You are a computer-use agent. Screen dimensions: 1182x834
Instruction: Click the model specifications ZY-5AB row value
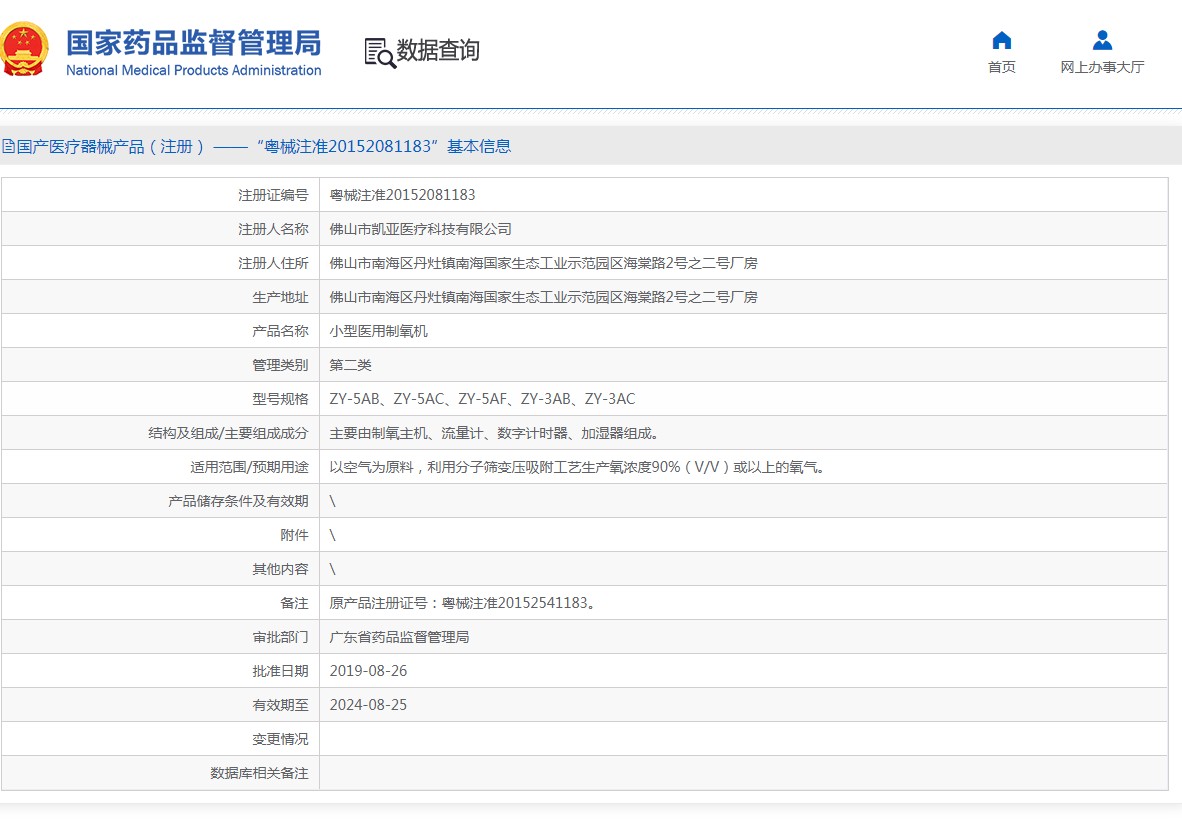click(482, 399)
